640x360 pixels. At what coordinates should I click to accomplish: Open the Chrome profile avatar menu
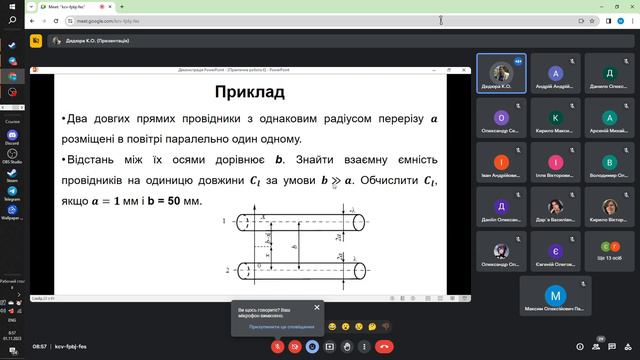(x=621, y=21)
